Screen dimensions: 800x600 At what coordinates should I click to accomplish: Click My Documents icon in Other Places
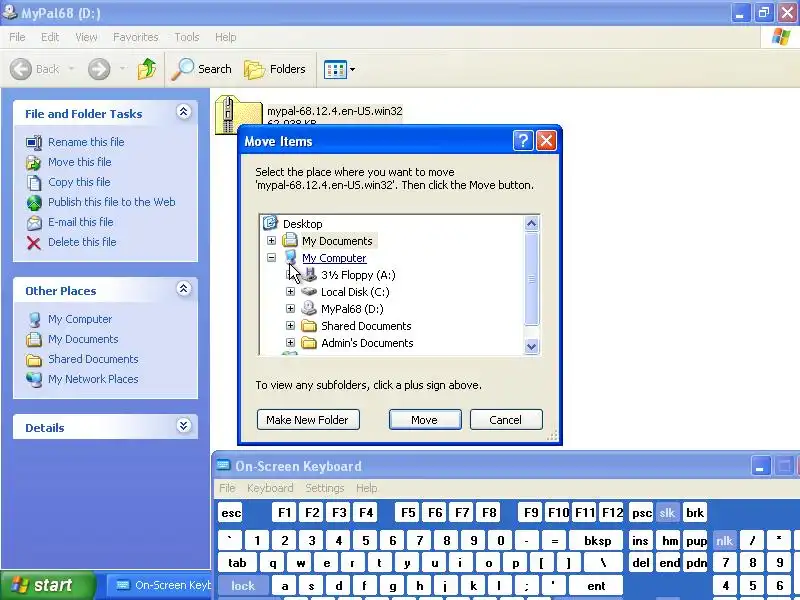tap(34, 339)
